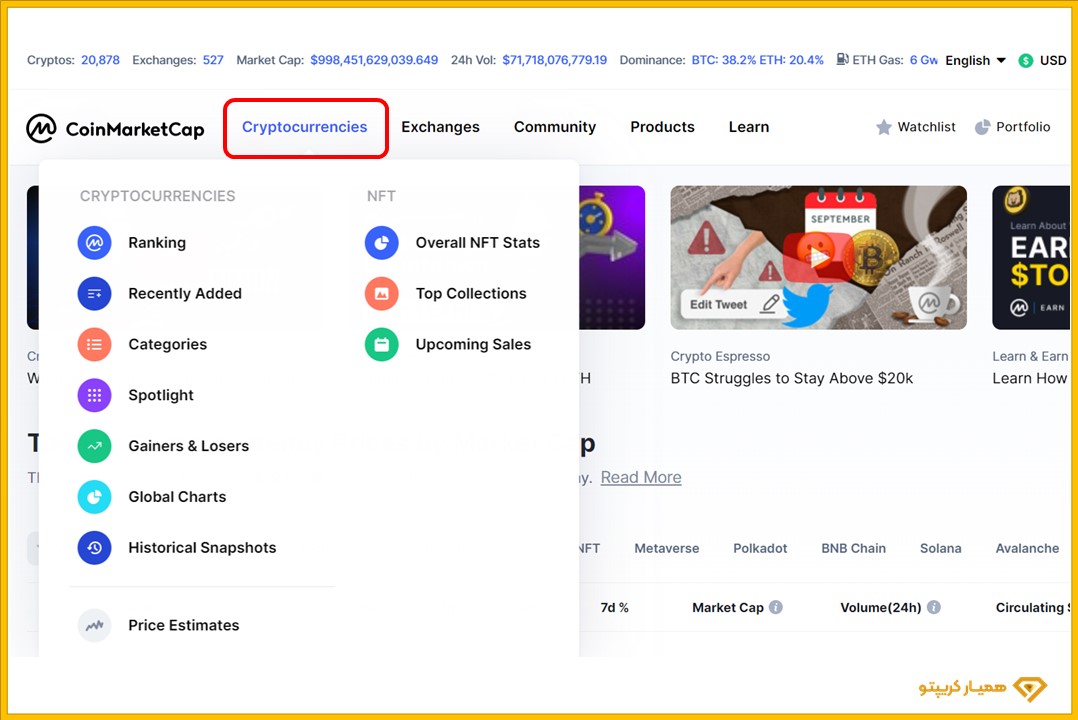Open Historical Snapshots entry

[x=202, y=548]
